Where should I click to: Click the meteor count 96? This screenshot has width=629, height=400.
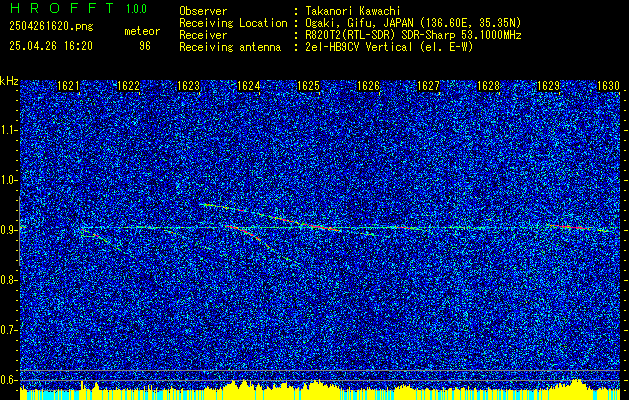pos(145,46)
